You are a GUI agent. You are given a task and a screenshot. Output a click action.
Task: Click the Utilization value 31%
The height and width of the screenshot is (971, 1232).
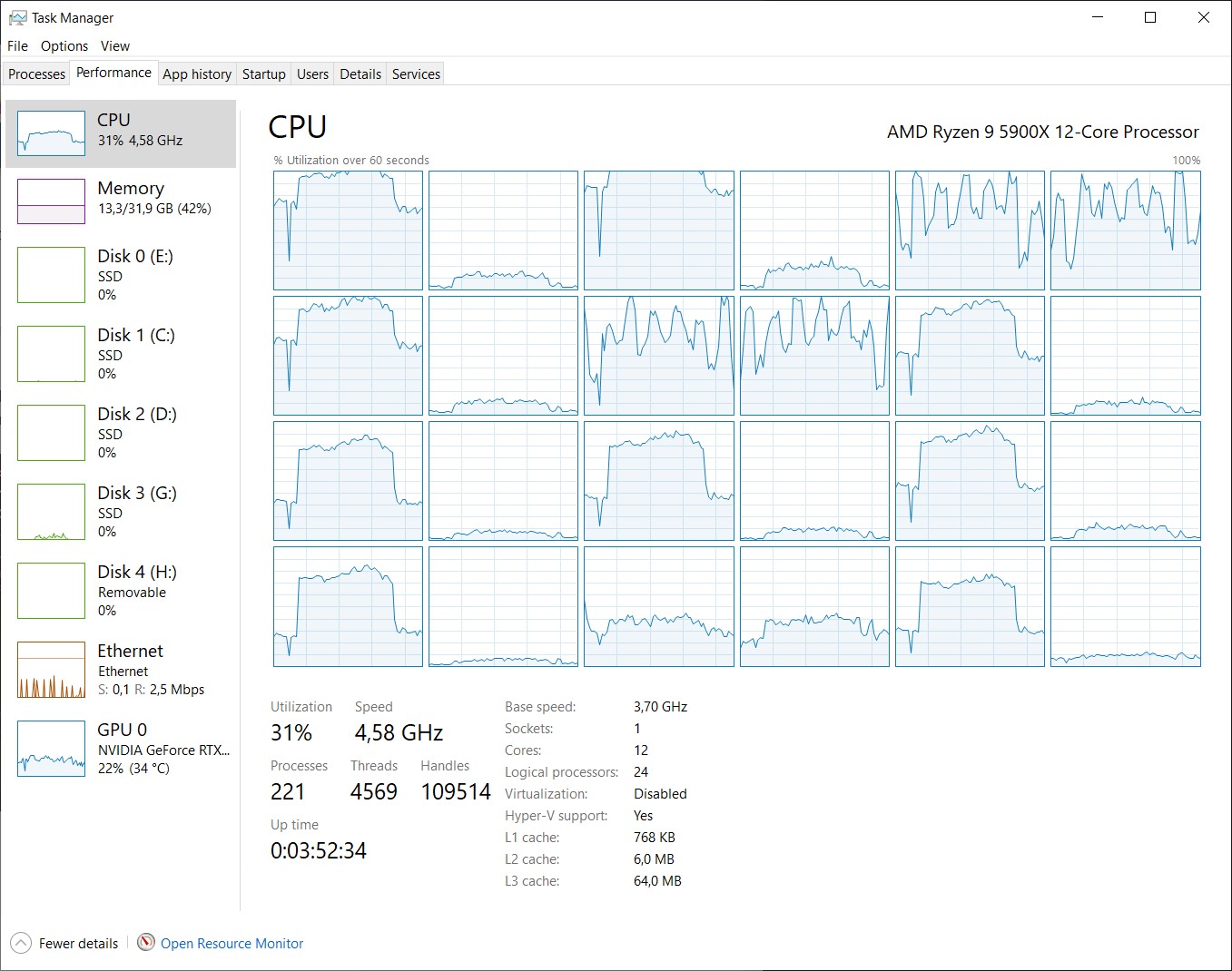pyautogui.click(x=291, y=732)
